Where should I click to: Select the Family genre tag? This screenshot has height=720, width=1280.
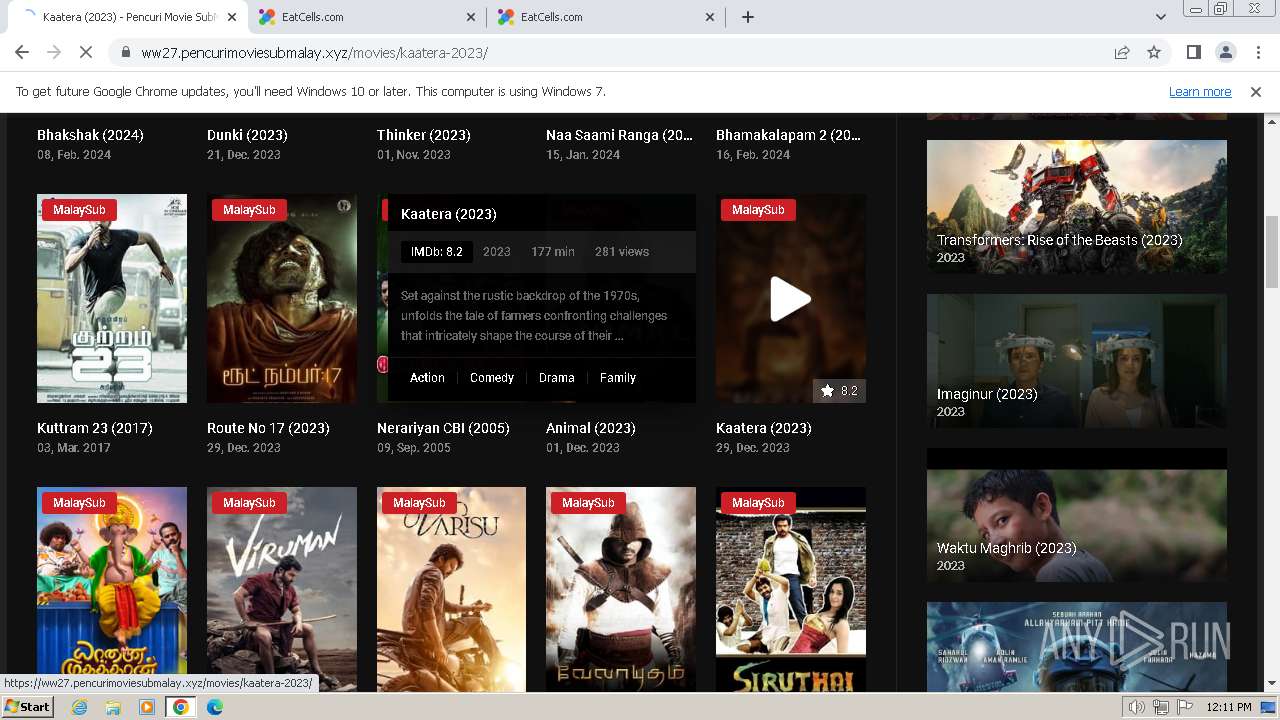point(618,378)
